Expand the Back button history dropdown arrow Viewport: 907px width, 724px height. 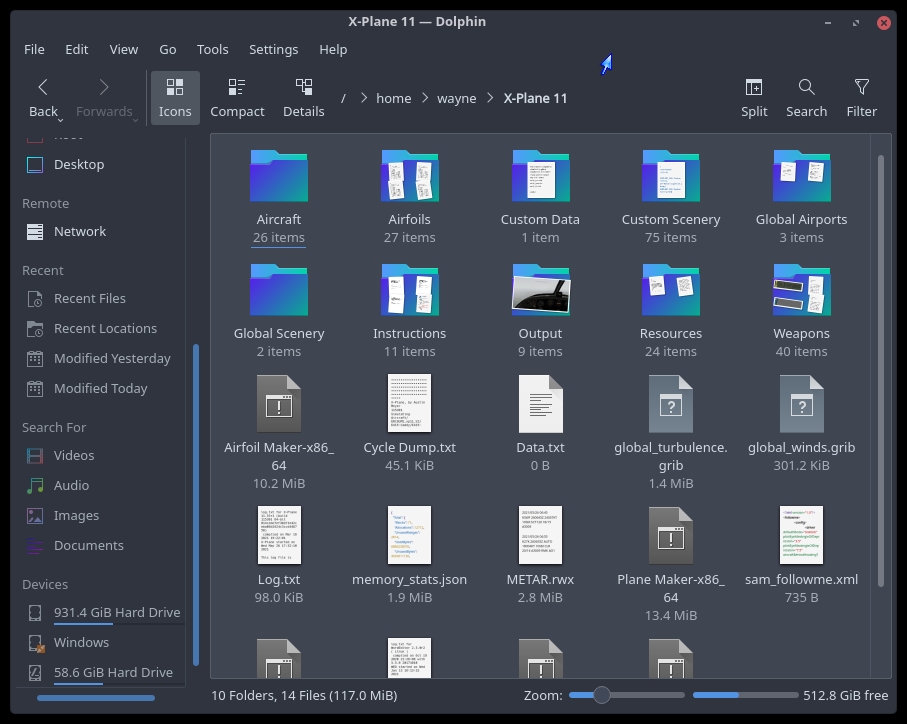coord(62,119)
